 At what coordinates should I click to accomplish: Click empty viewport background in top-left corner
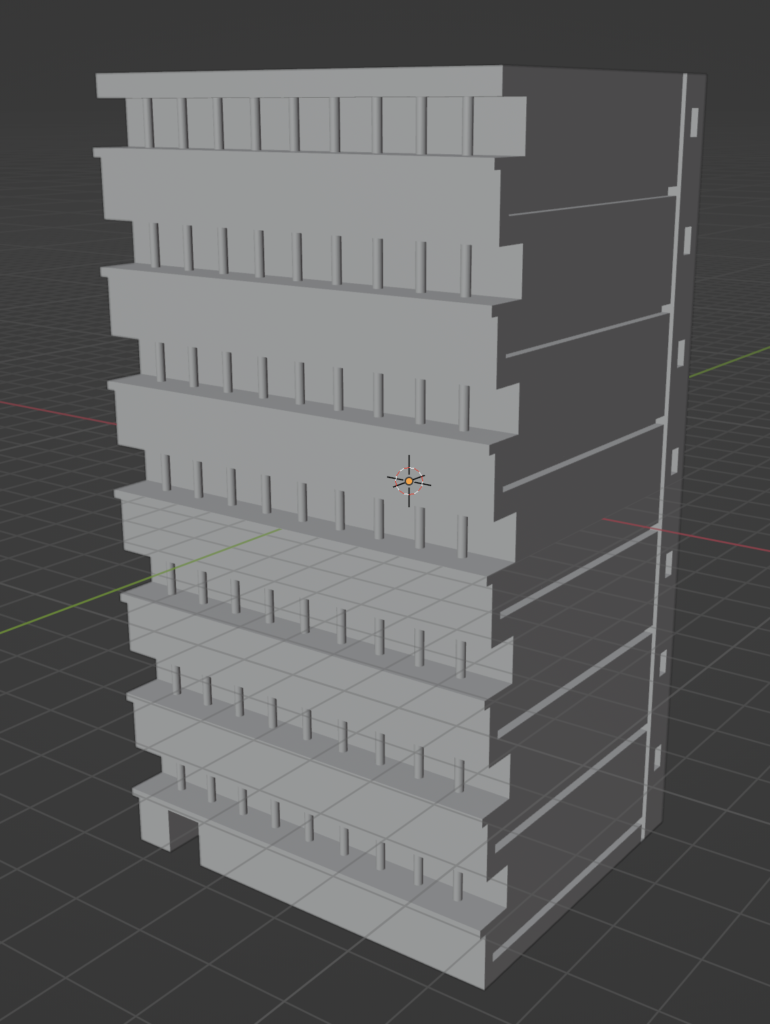pos(40,40)
